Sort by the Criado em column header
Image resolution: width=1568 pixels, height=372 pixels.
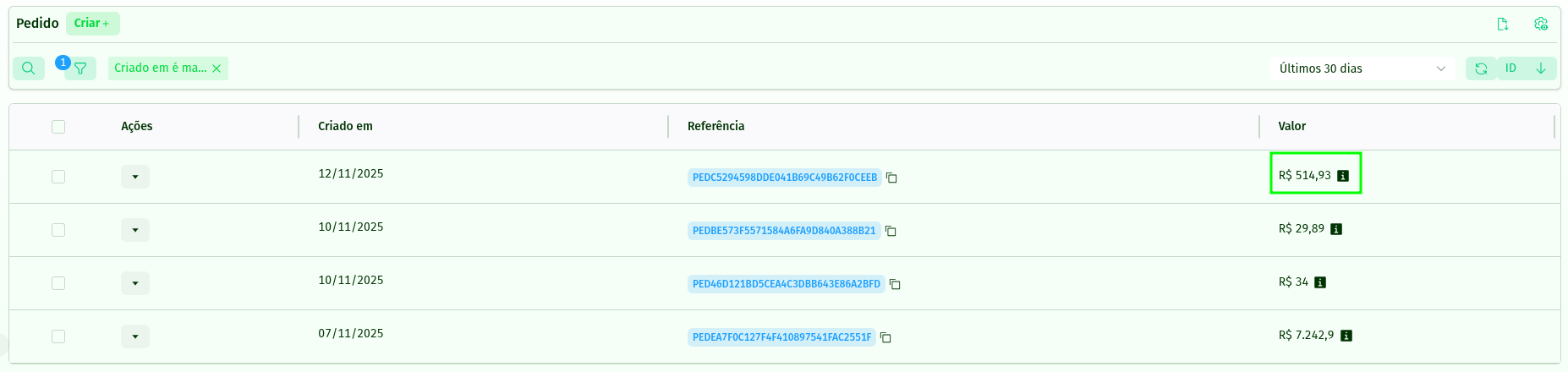[x=345, y=126]
